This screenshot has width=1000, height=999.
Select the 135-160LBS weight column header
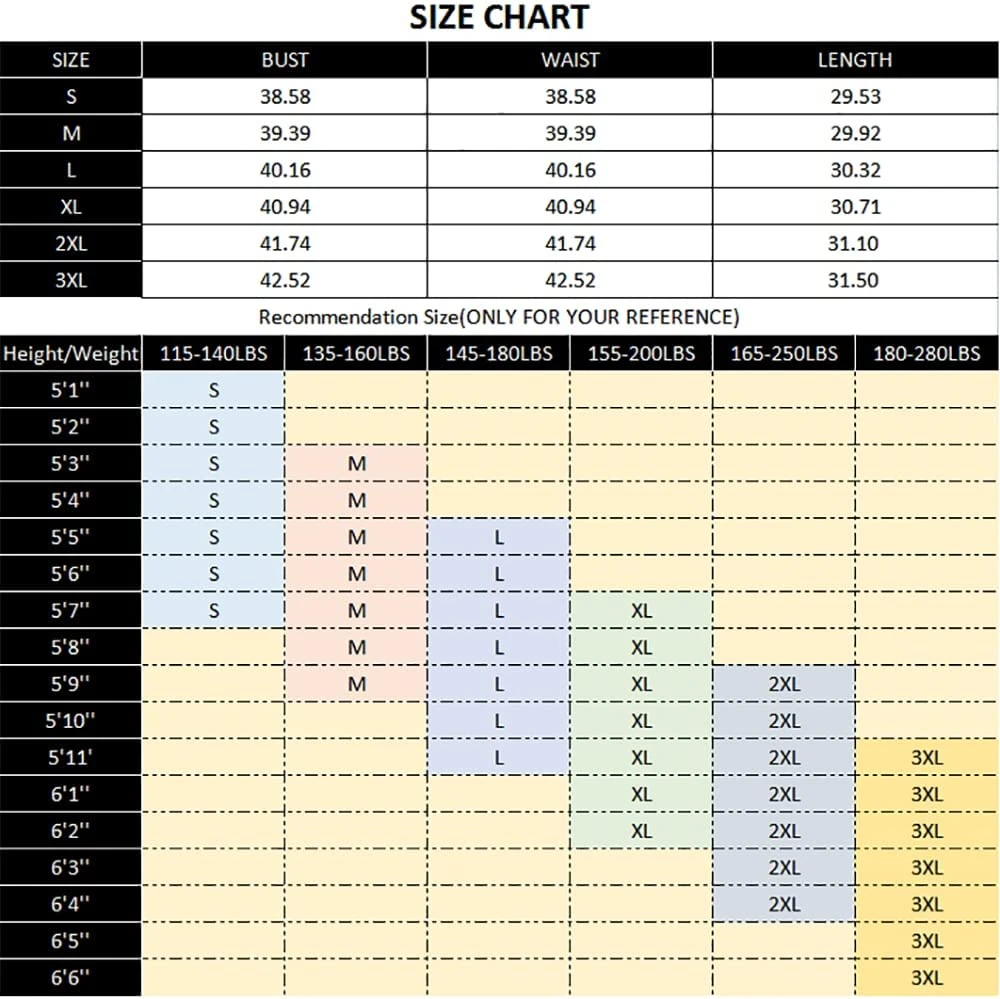356,354
